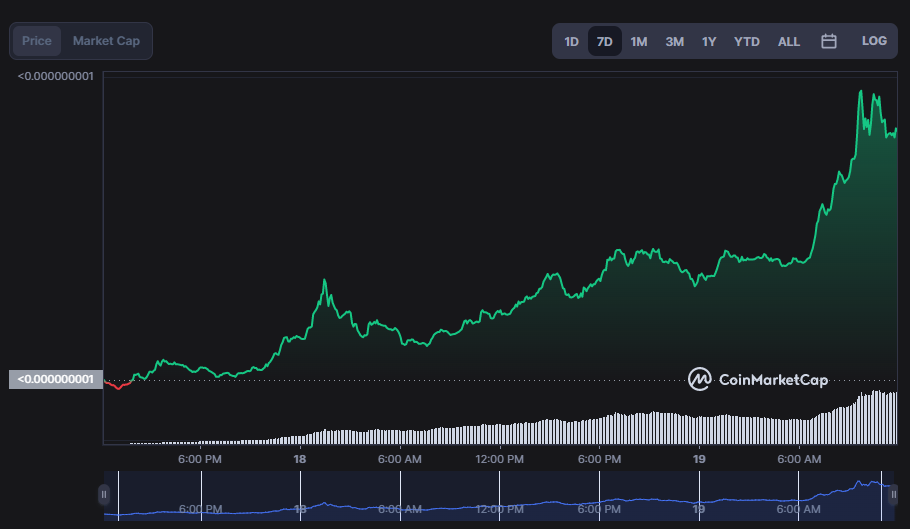The height and width of the screenshot is (529, 910).
Task: Click the highest peak of the price line
Action: click(861, 92)
